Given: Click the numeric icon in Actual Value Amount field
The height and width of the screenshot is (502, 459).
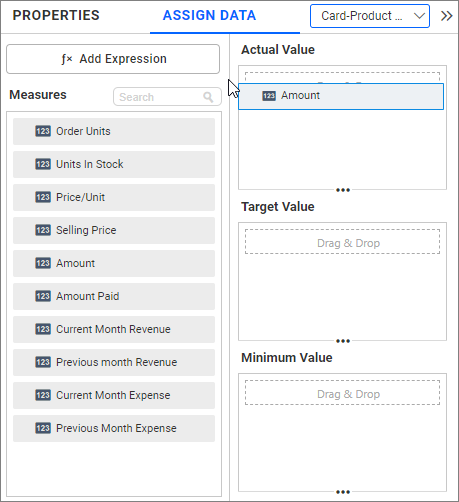Looking at the screenshot, I should (x=269, y=96).
